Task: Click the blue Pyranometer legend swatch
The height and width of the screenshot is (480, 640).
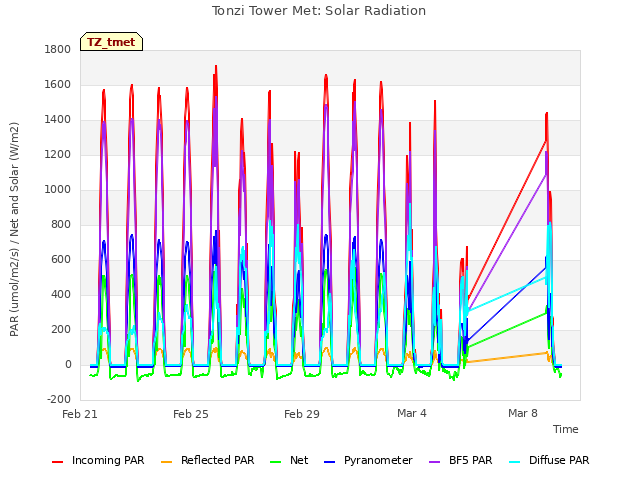Action: (329, 462)
